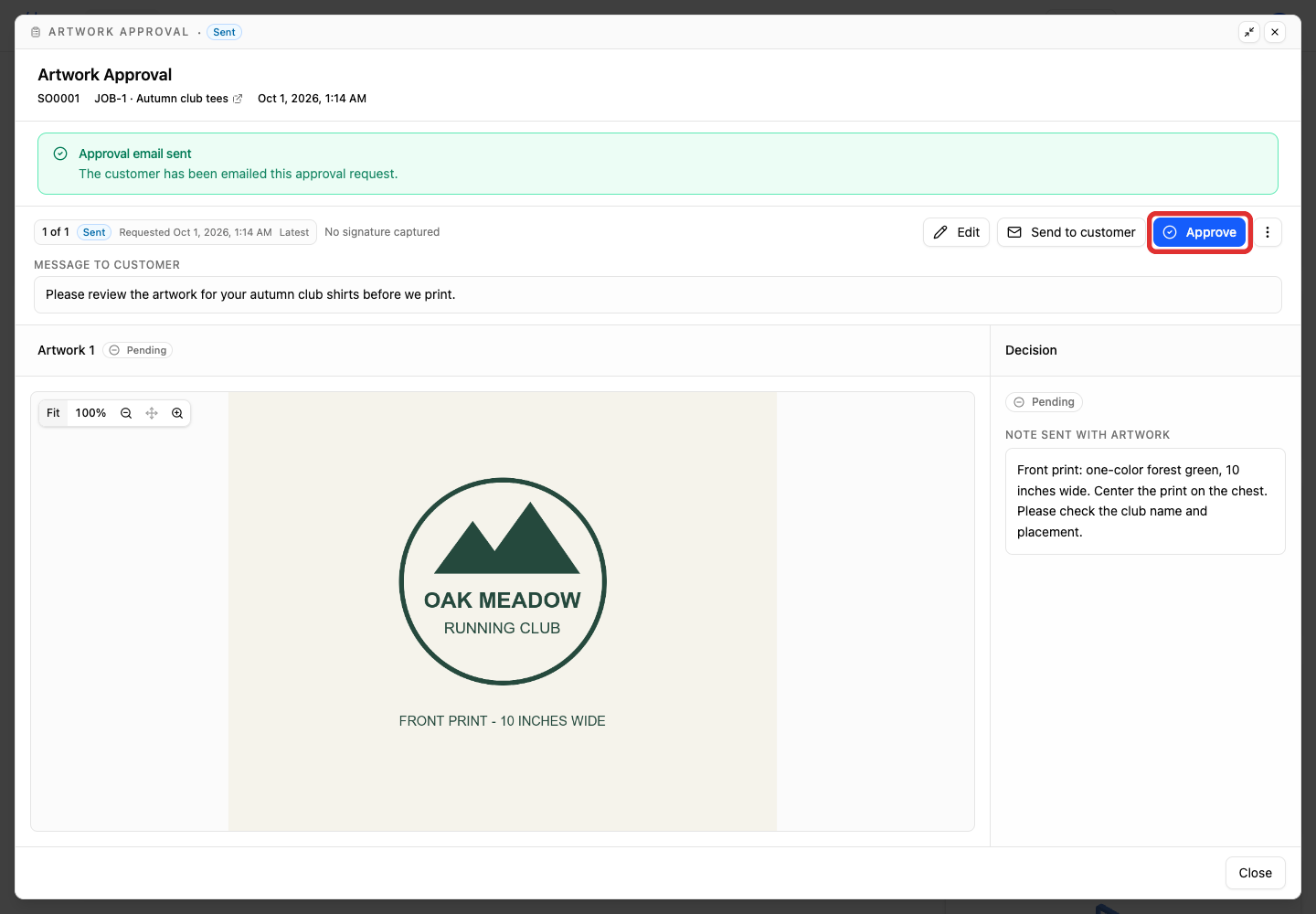Click 'No signature captured' text
Viewport: 1316px width, 914px height.
coord(382,232)
